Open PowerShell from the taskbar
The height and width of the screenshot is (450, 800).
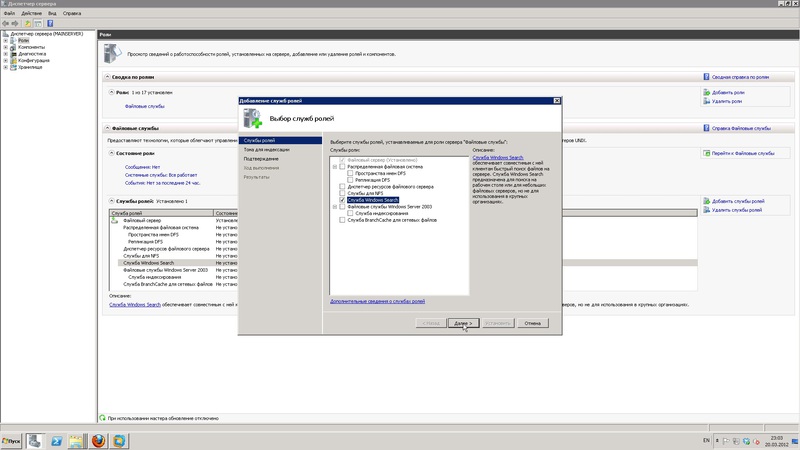[x=56, y=441]
